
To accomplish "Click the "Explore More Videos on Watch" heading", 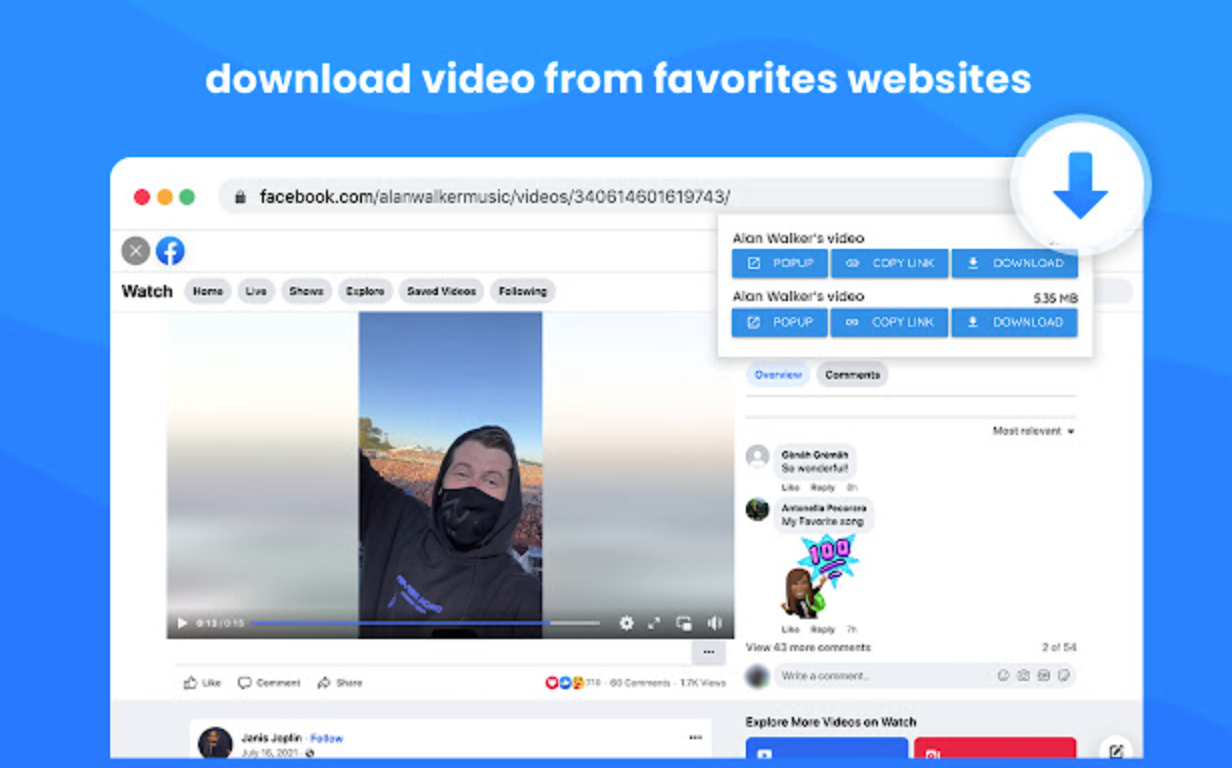I will click(831, 722).
